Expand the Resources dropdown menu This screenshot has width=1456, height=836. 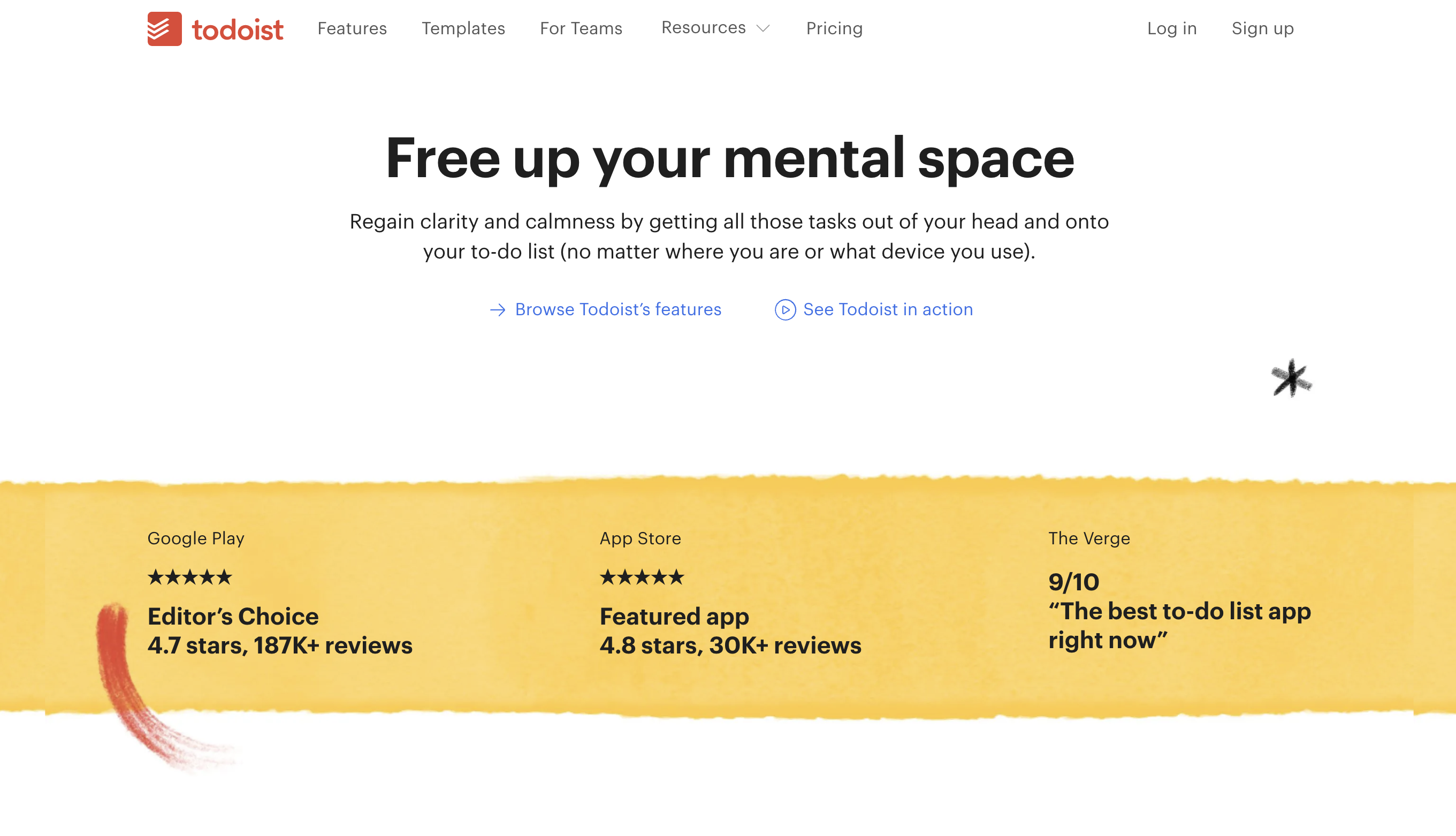point(714,27)
